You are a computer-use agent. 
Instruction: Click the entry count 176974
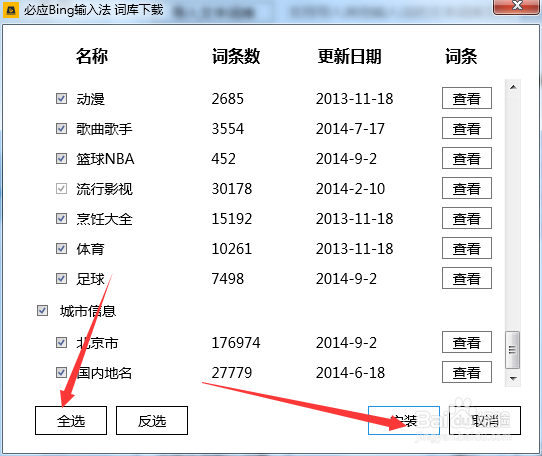point(236,343)
